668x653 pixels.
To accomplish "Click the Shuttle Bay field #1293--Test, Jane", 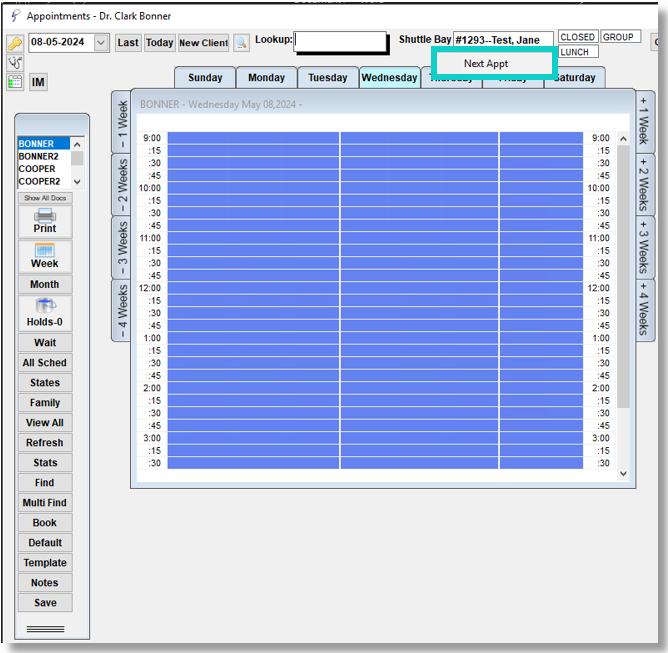I will 503,40.
